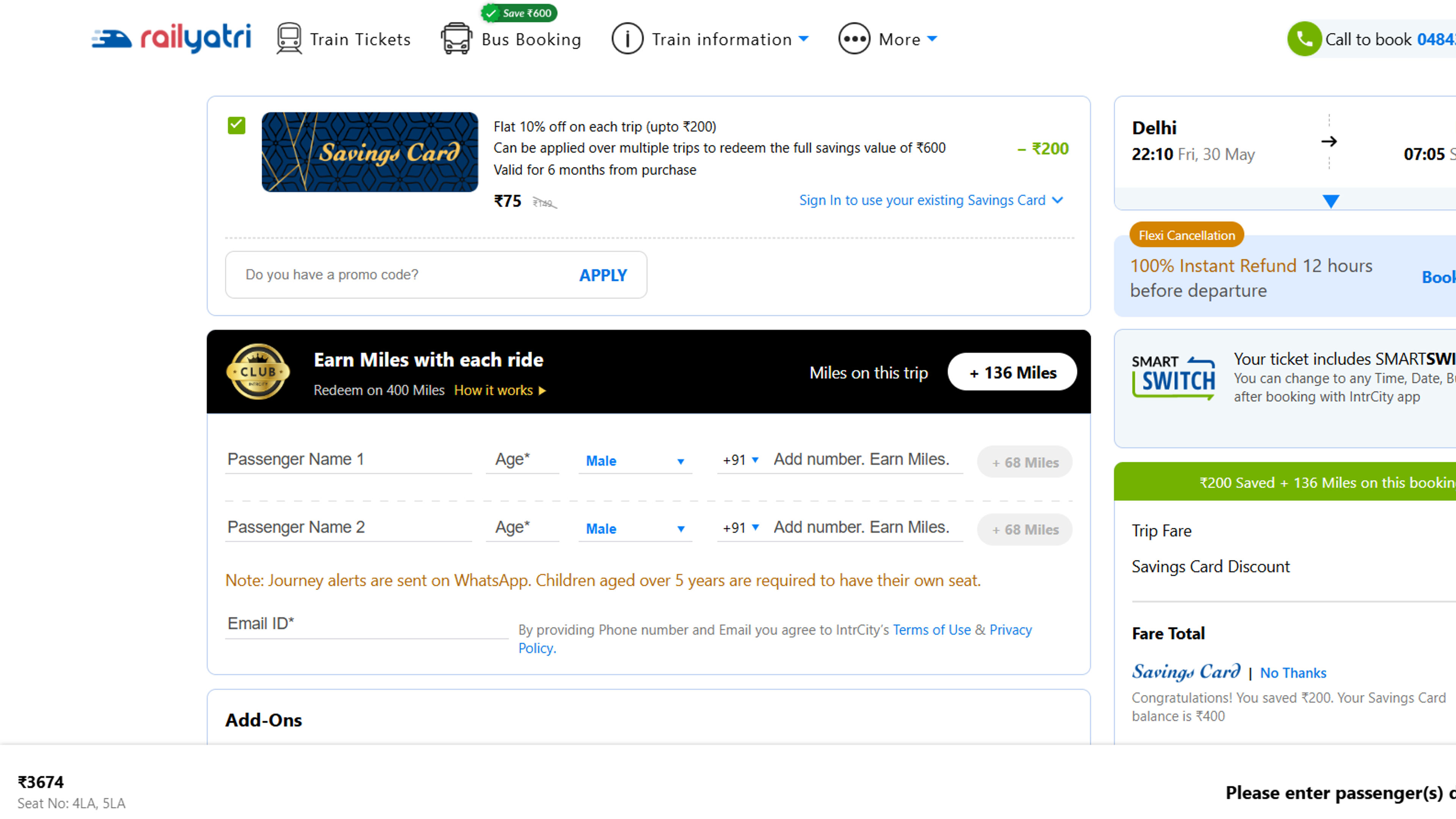Click the three-dots More icon
Viewport: 1456px width, 819px height.
point(854,38)
